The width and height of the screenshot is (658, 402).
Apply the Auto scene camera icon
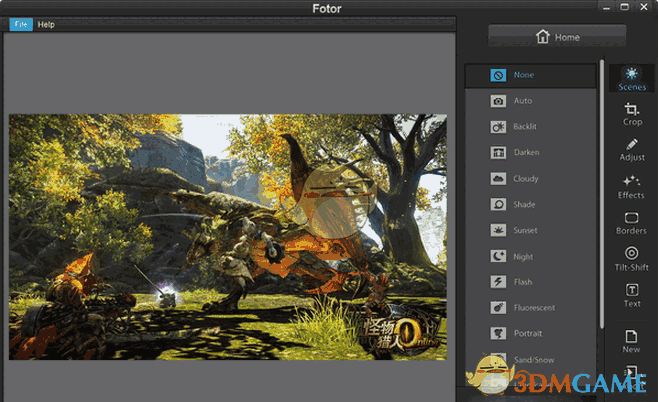pyautogui.click(x=498, y=101)
